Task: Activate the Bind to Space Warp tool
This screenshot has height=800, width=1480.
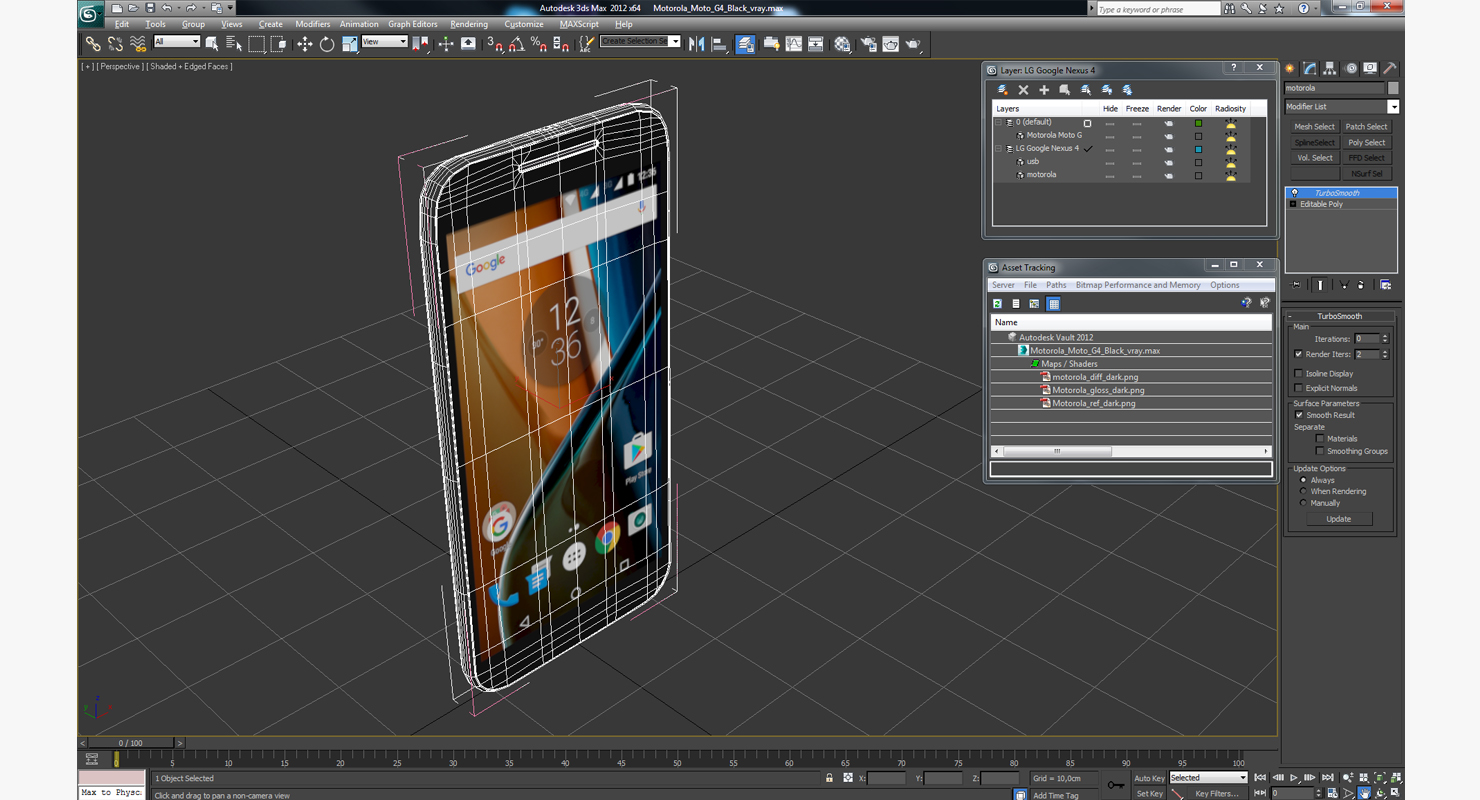Action: 138,44
